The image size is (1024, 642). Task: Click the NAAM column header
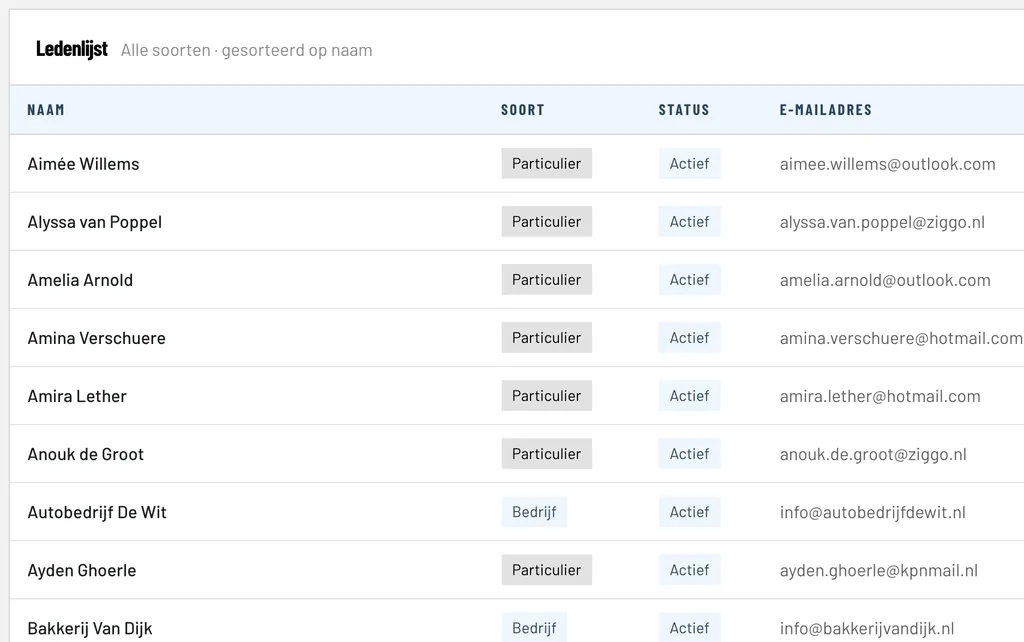[46, 110]
